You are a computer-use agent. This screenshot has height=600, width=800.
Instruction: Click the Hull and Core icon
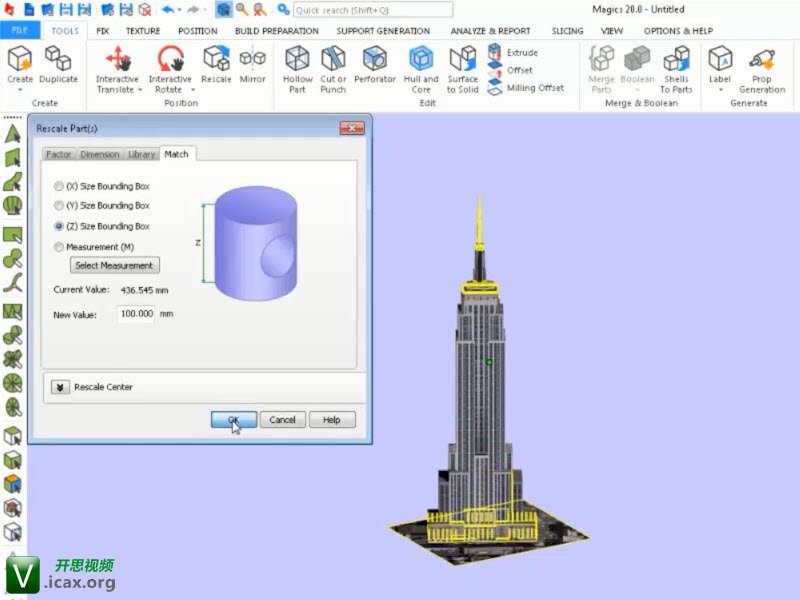point(421,58)
